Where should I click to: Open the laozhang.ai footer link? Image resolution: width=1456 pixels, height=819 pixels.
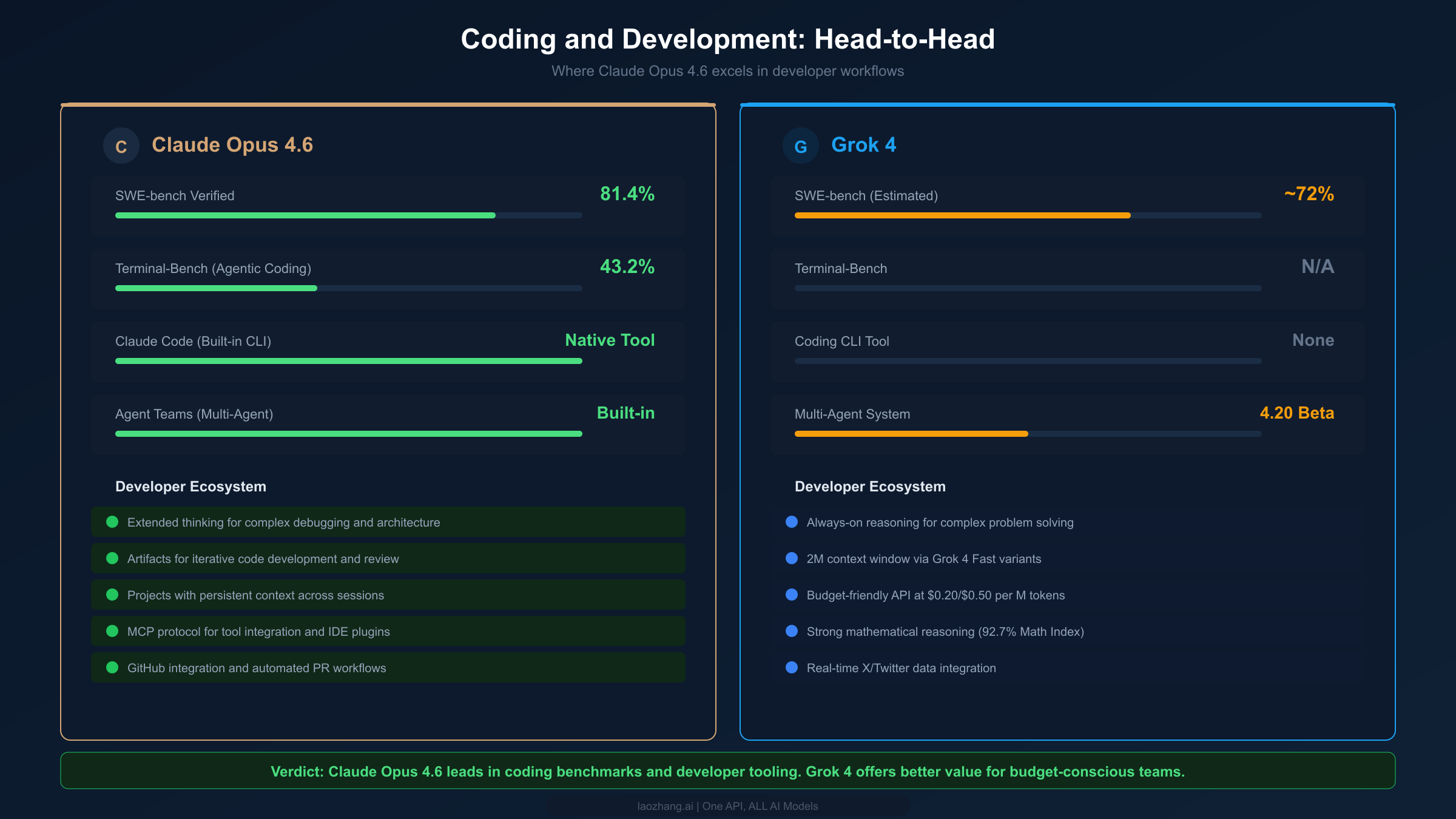(727, 806)
